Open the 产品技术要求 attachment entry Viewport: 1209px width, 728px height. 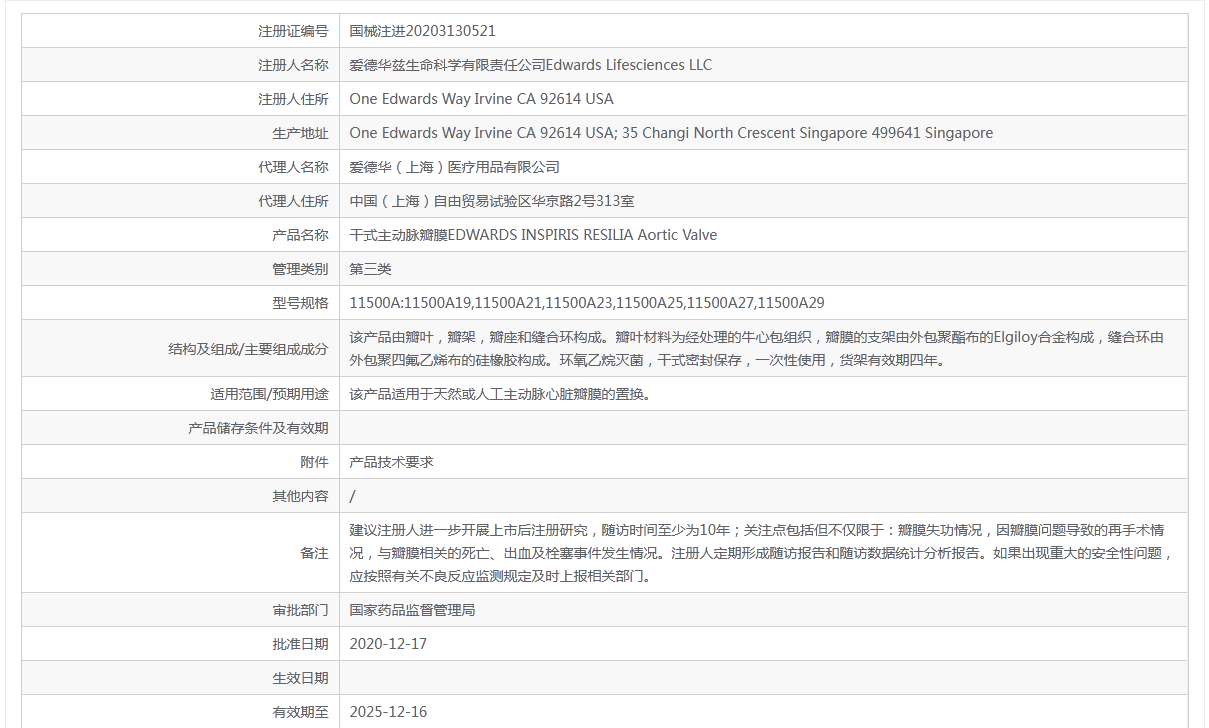click(391, 462)
